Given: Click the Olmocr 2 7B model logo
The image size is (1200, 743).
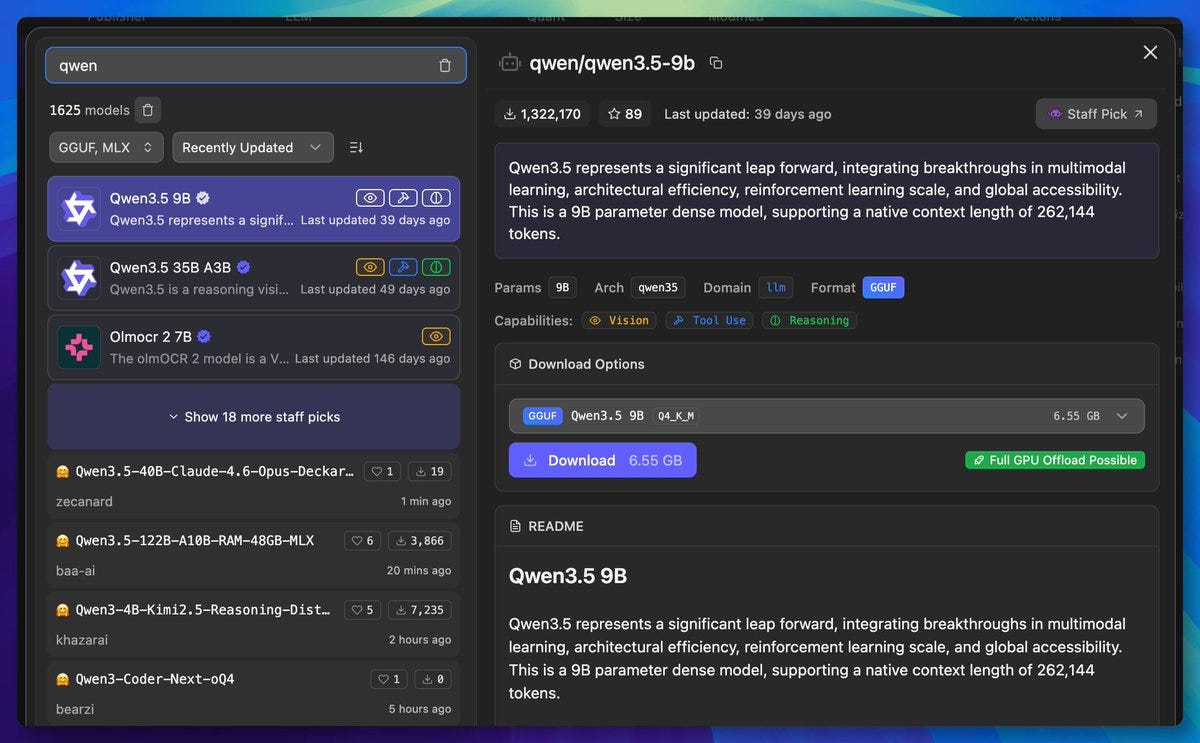Looking at the screenshot, I should pos(79,347).
